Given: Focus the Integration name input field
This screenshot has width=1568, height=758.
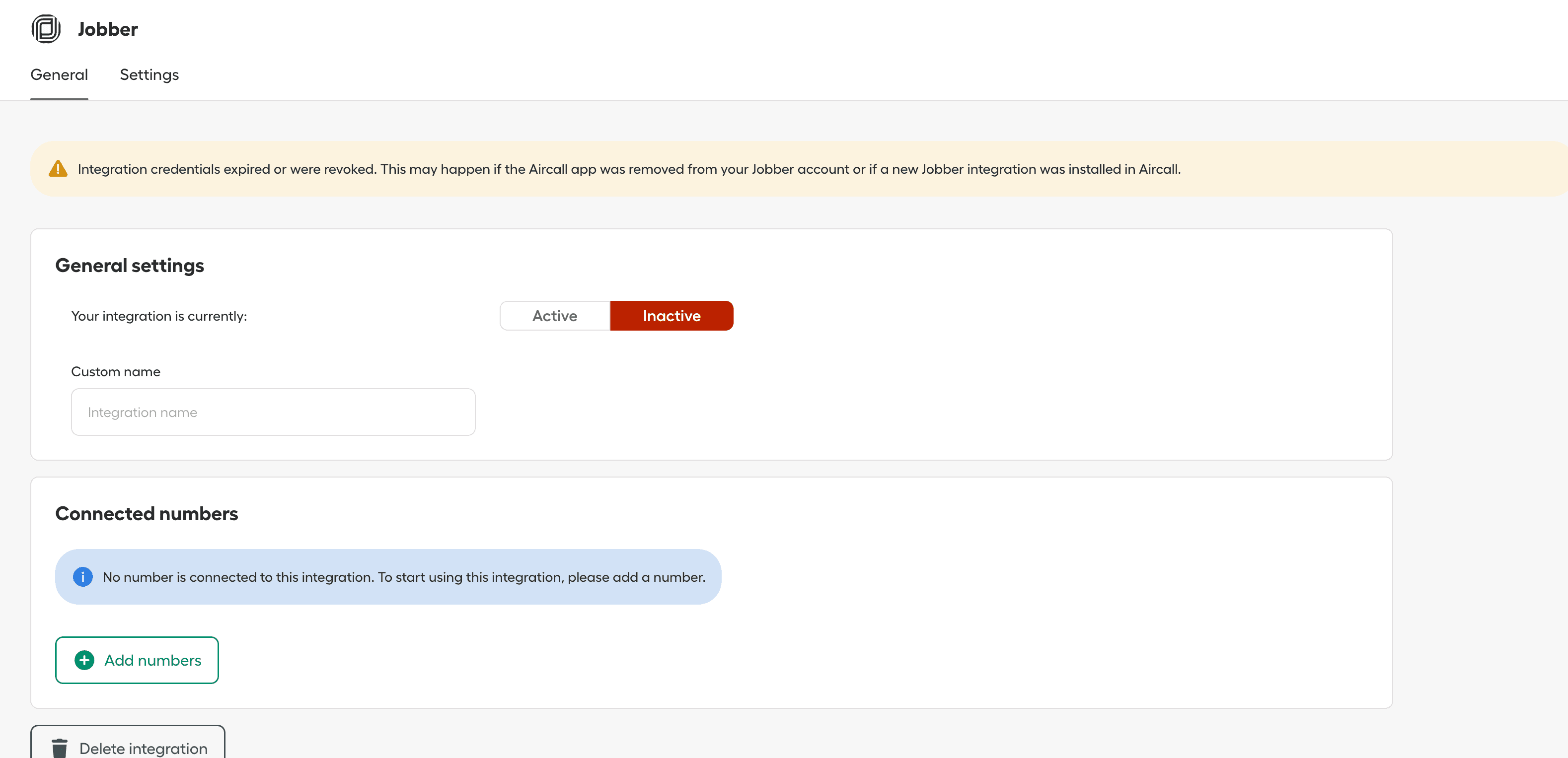Looking at the screenshot, I should 273,412.
